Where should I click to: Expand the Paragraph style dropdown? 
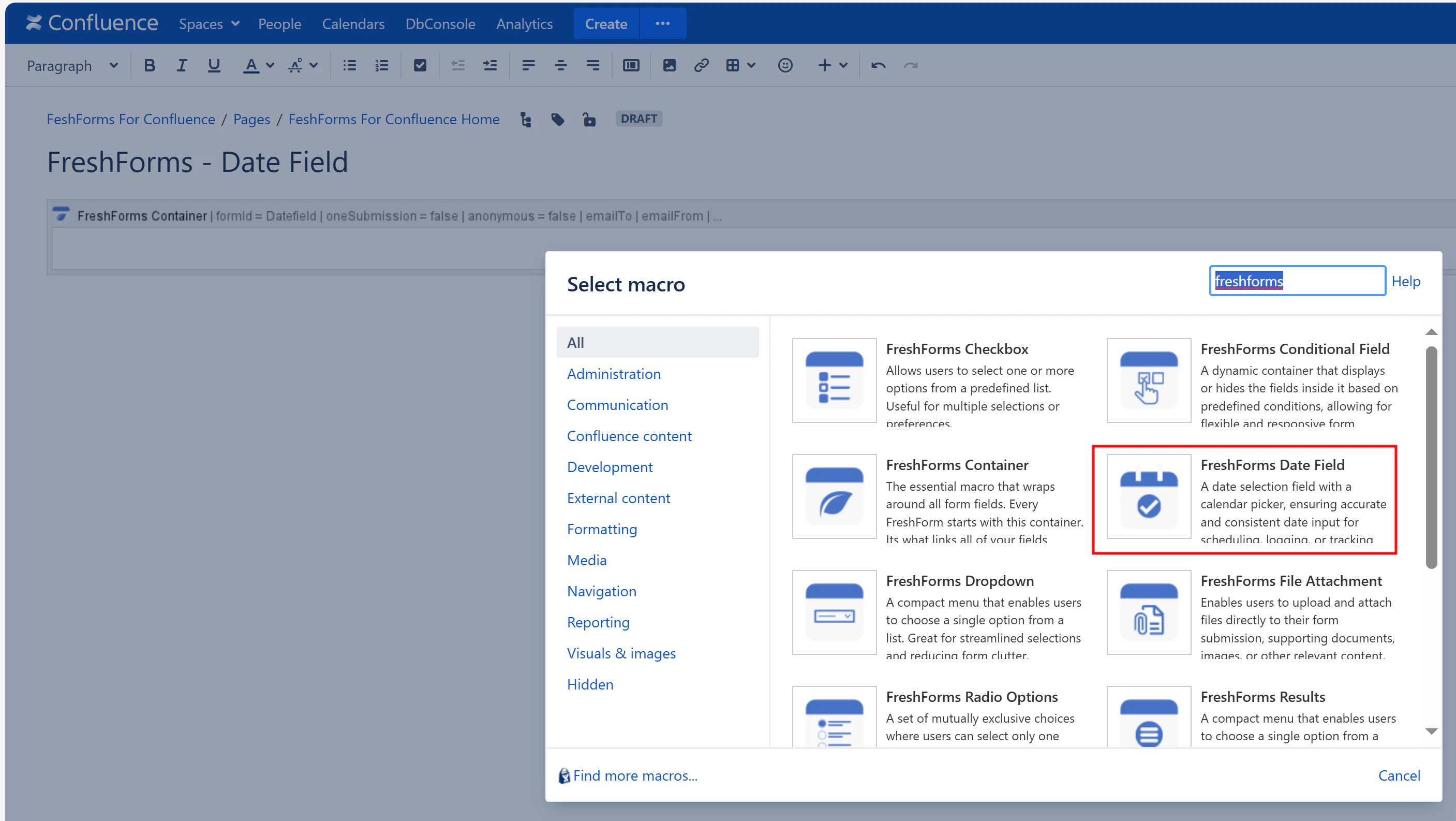tap(72, 66)
